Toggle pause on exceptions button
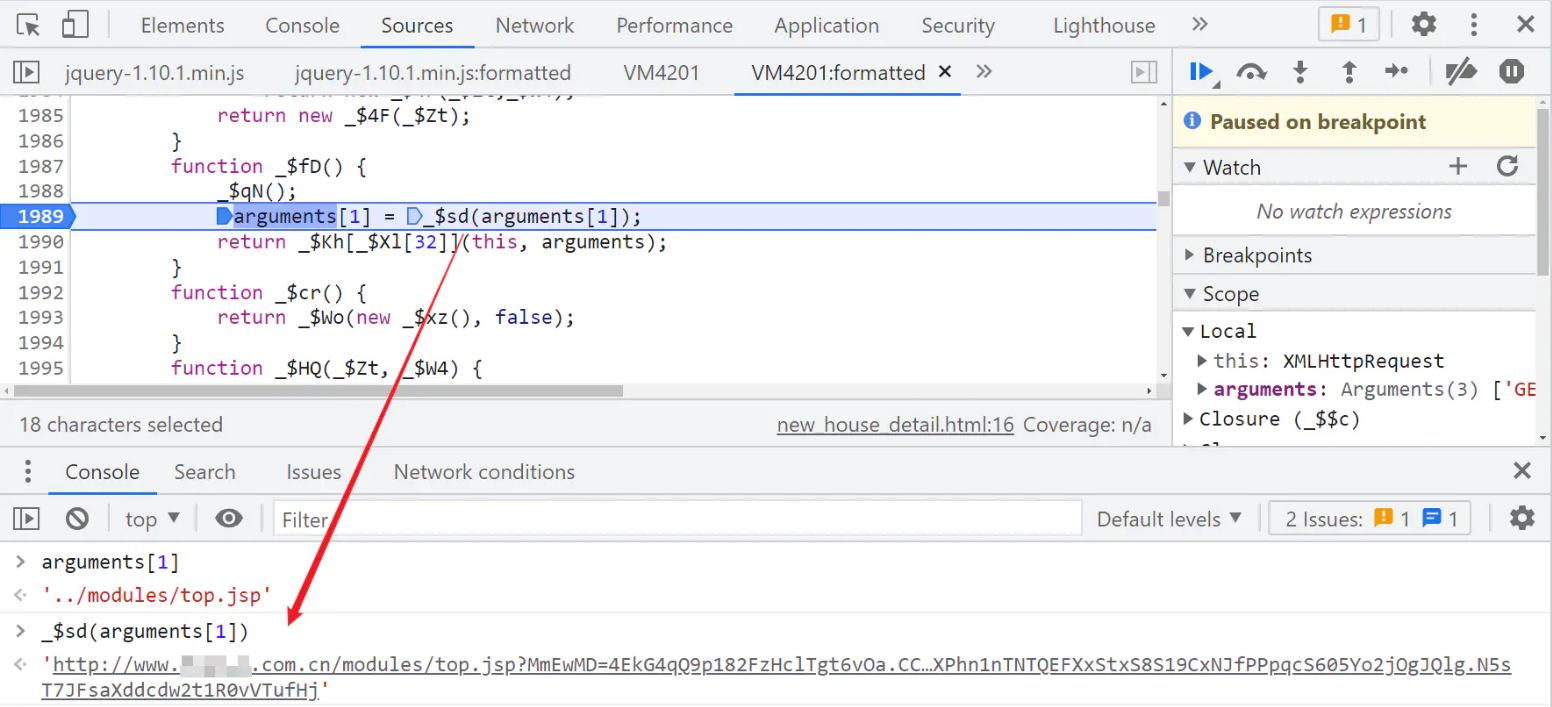The height and width of the screenshot is (707, 1552). [1511, 72]
